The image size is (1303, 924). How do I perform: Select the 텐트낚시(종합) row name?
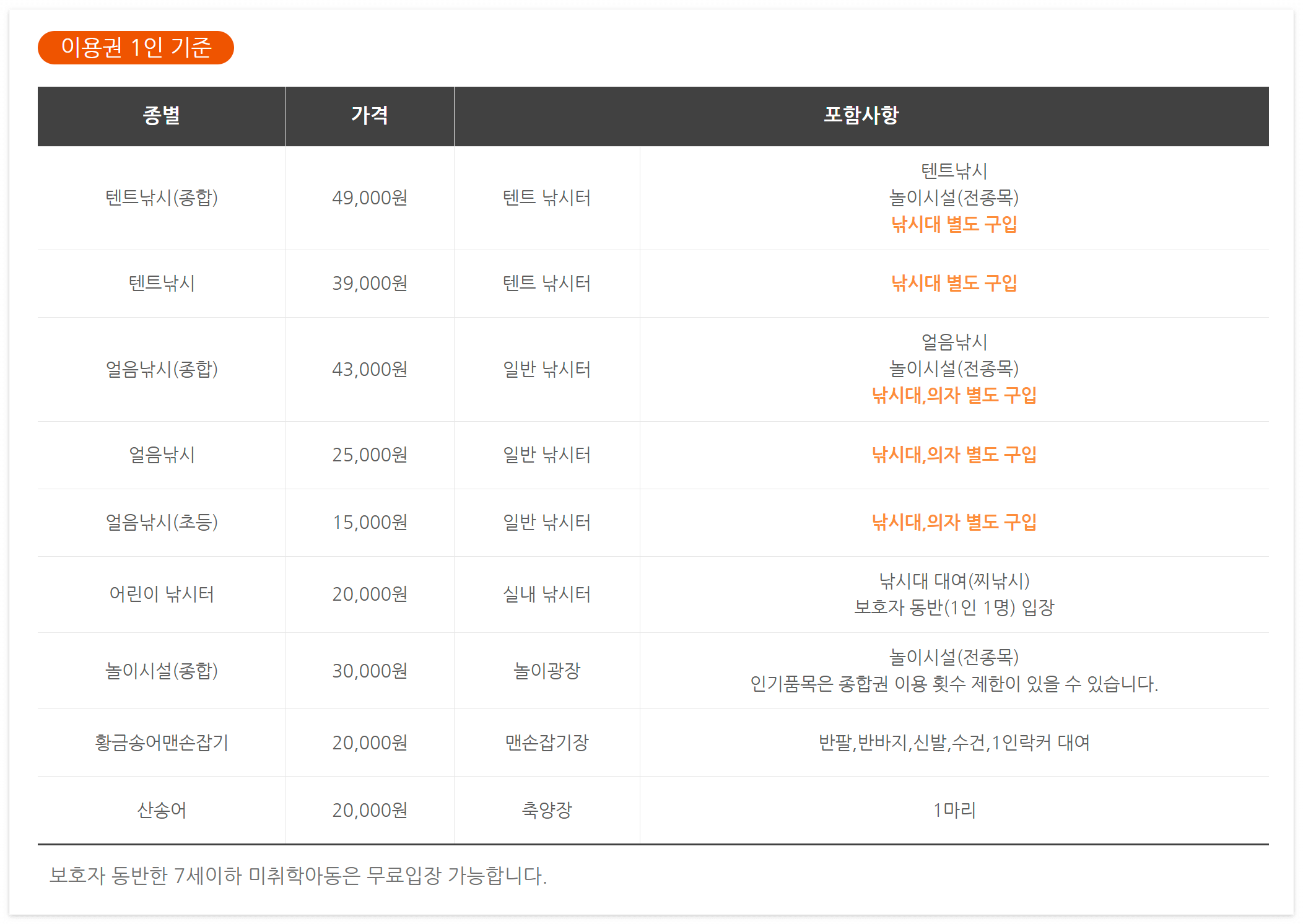[x=161, y=198]
